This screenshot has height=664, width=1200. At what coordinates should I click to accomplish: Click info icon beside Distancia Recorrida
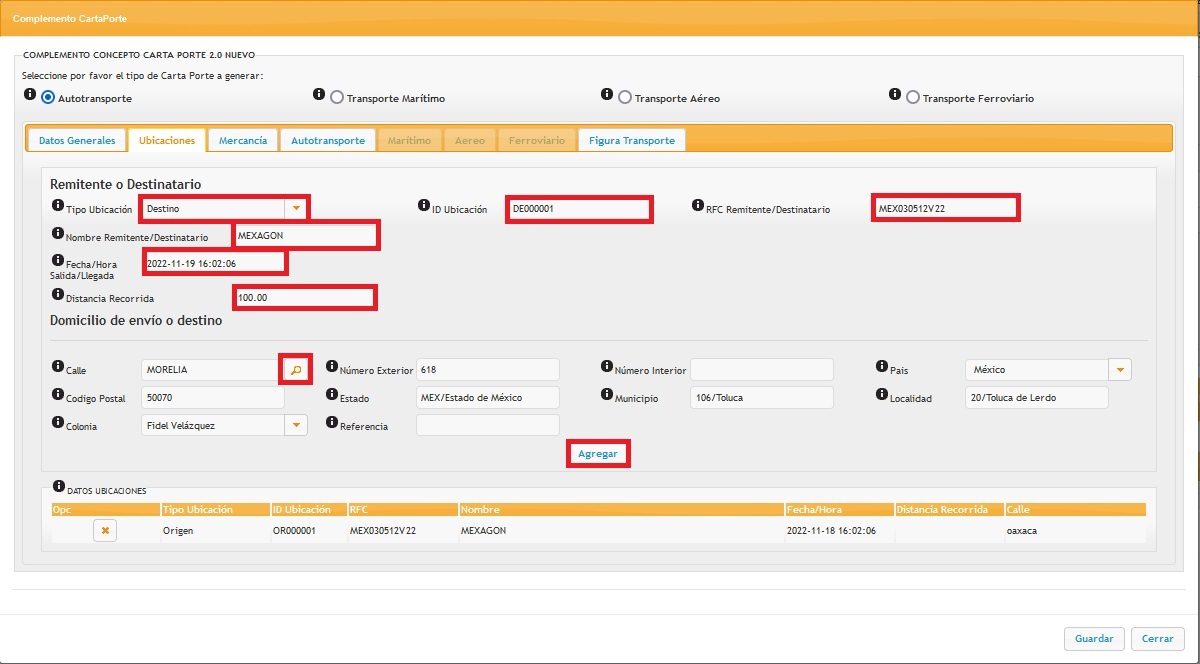(57, 294)
